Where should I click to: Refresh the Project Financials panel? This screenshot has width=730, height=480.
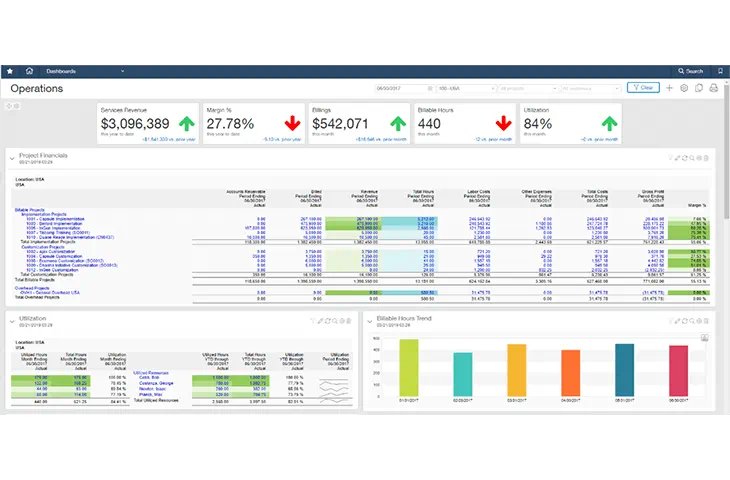click(x=685, y=158)
